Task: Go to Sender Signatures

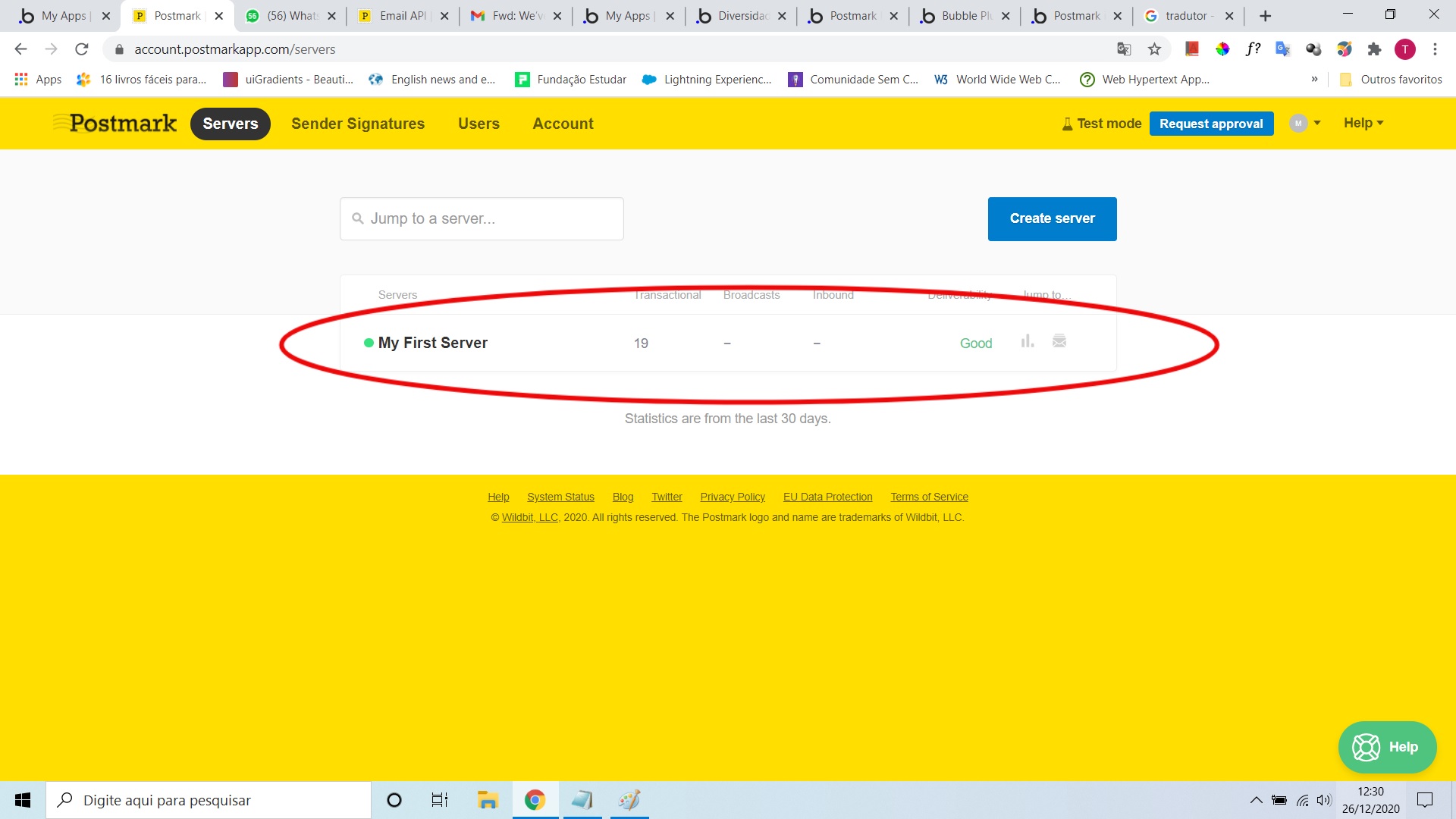Action: pos(358,124)
